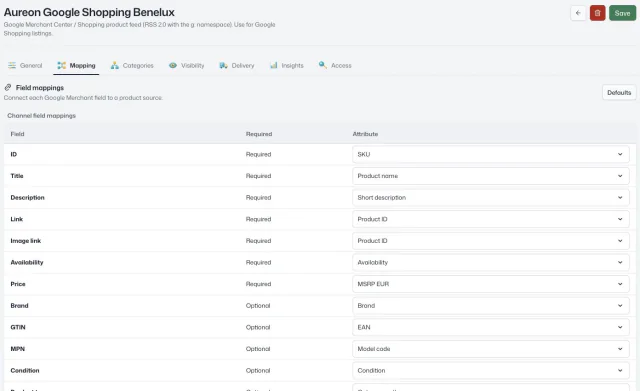The width and height of the screenshot is (640, 391).
Task: Click the Required column header
Action: tap(259, 134)
